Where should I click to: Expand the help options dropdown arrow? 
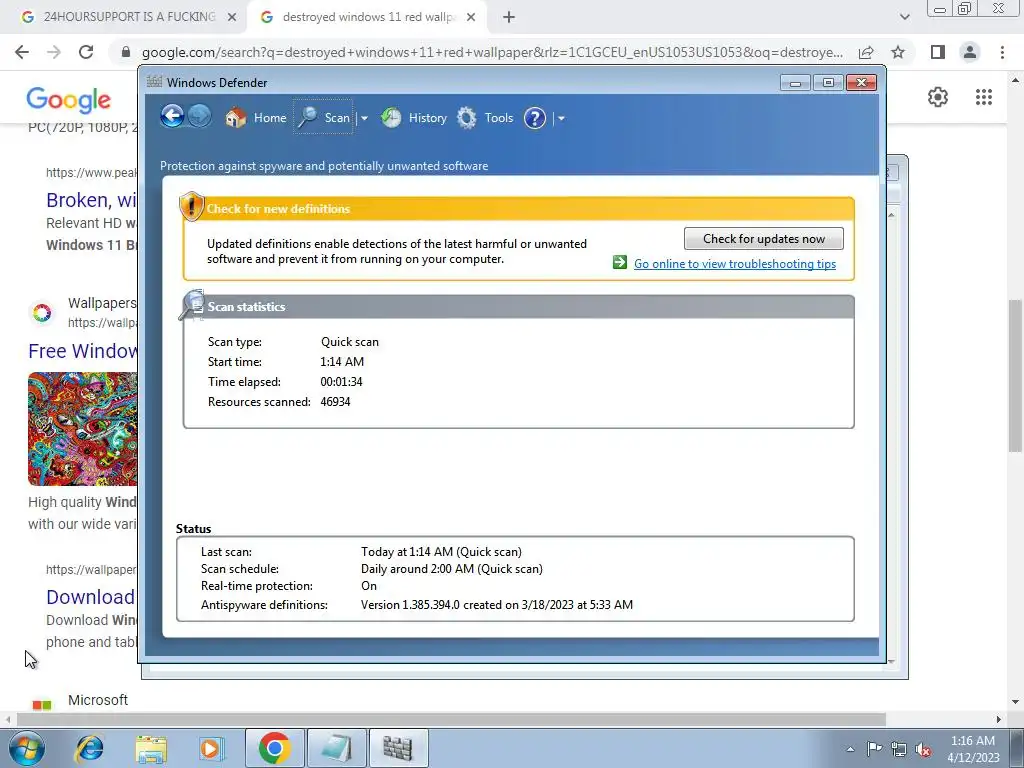click(x=561, y=118)
